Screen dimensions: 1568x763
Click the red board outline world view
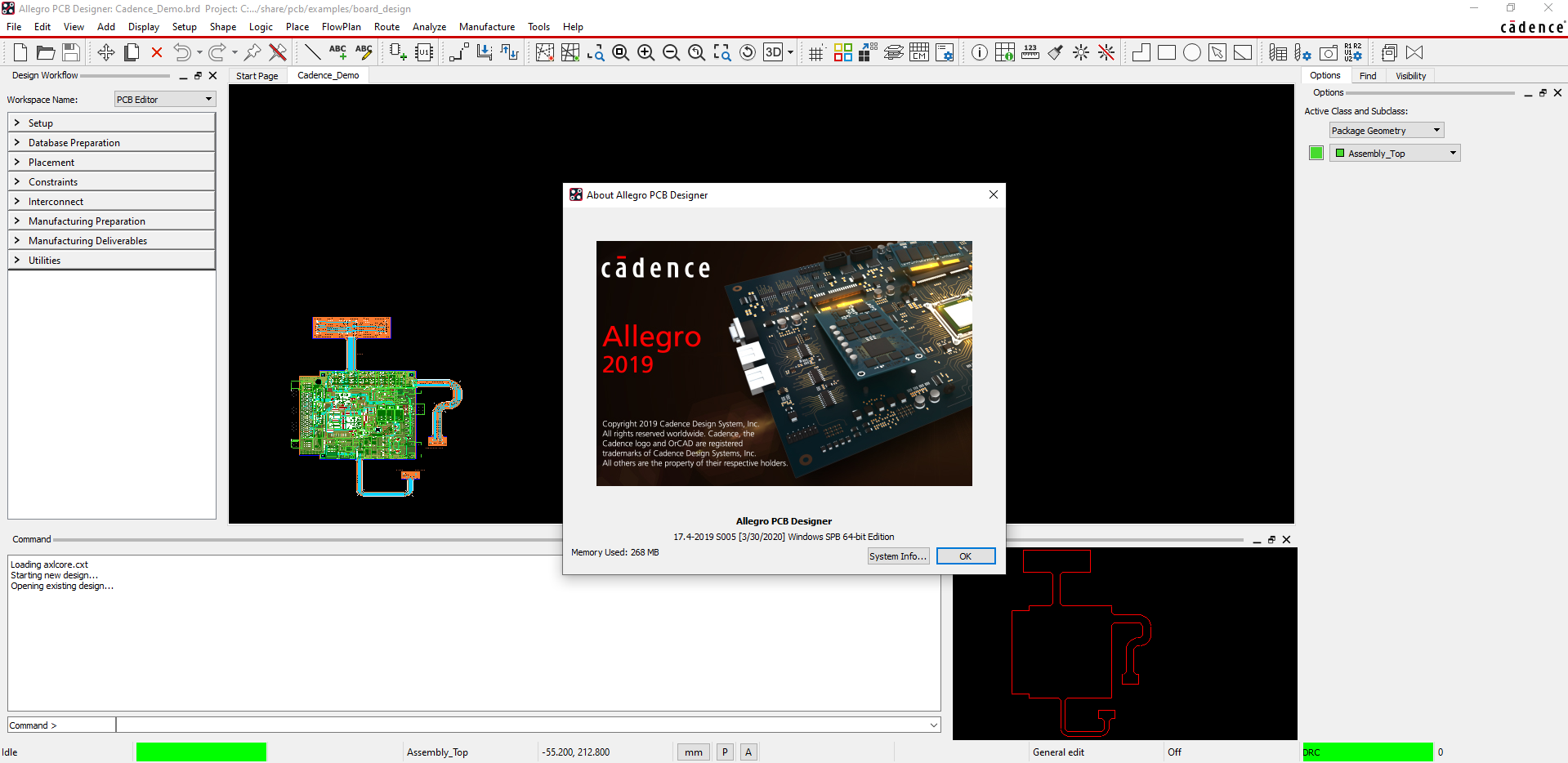(x=1124, y=644)
